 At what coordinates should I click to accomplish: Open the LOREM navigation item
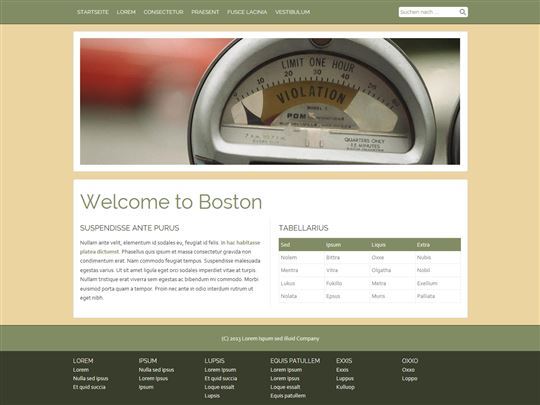pos(126,12)
